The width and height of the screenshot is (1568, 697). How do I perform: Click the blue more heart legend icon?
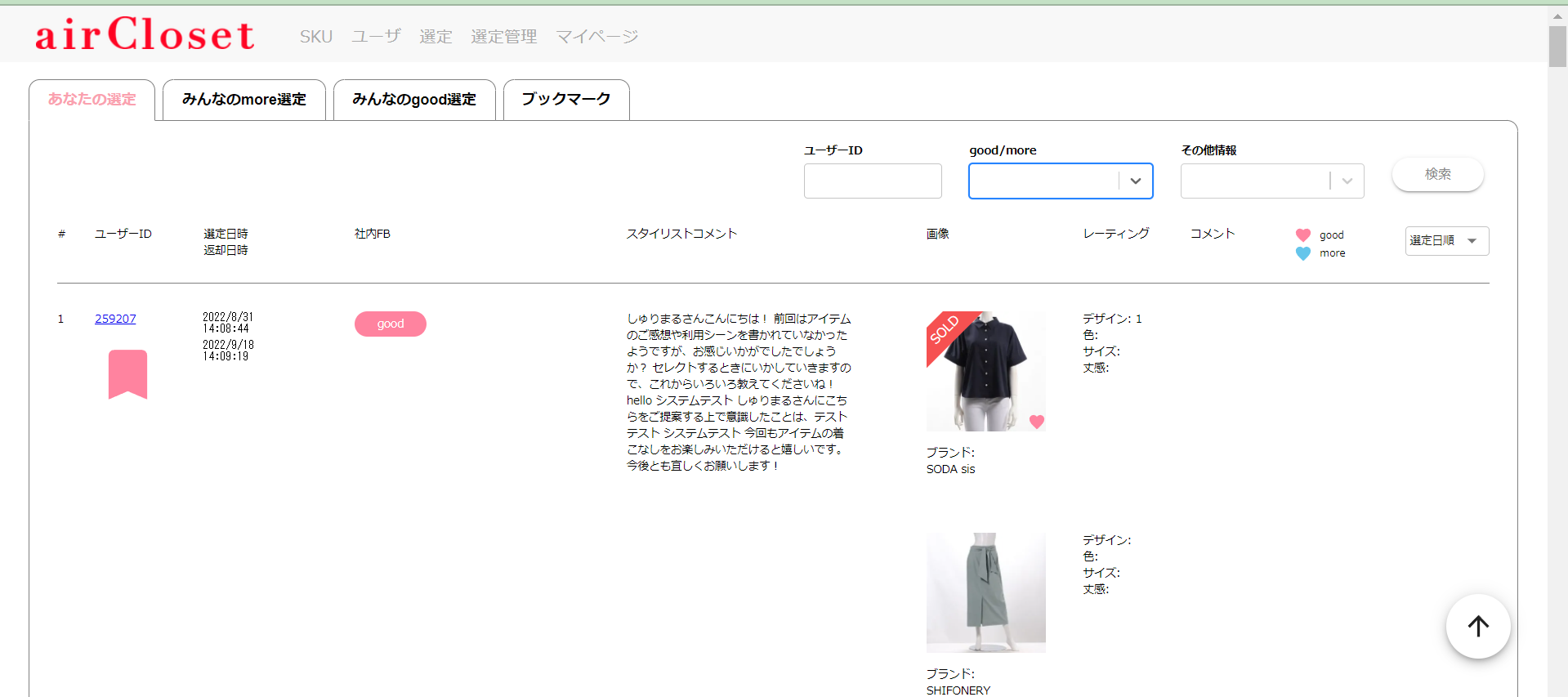click(1302, 253)
